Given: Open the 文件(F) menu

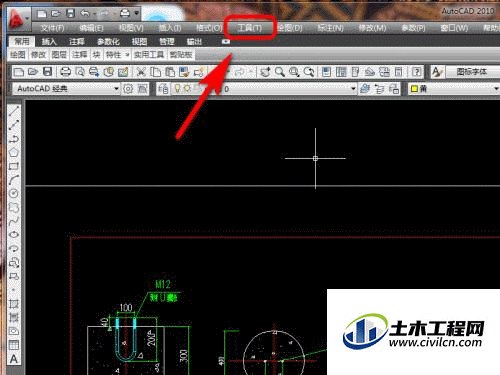Looking at the screenshot, I should pyautogui.click(x=52, y=28).
